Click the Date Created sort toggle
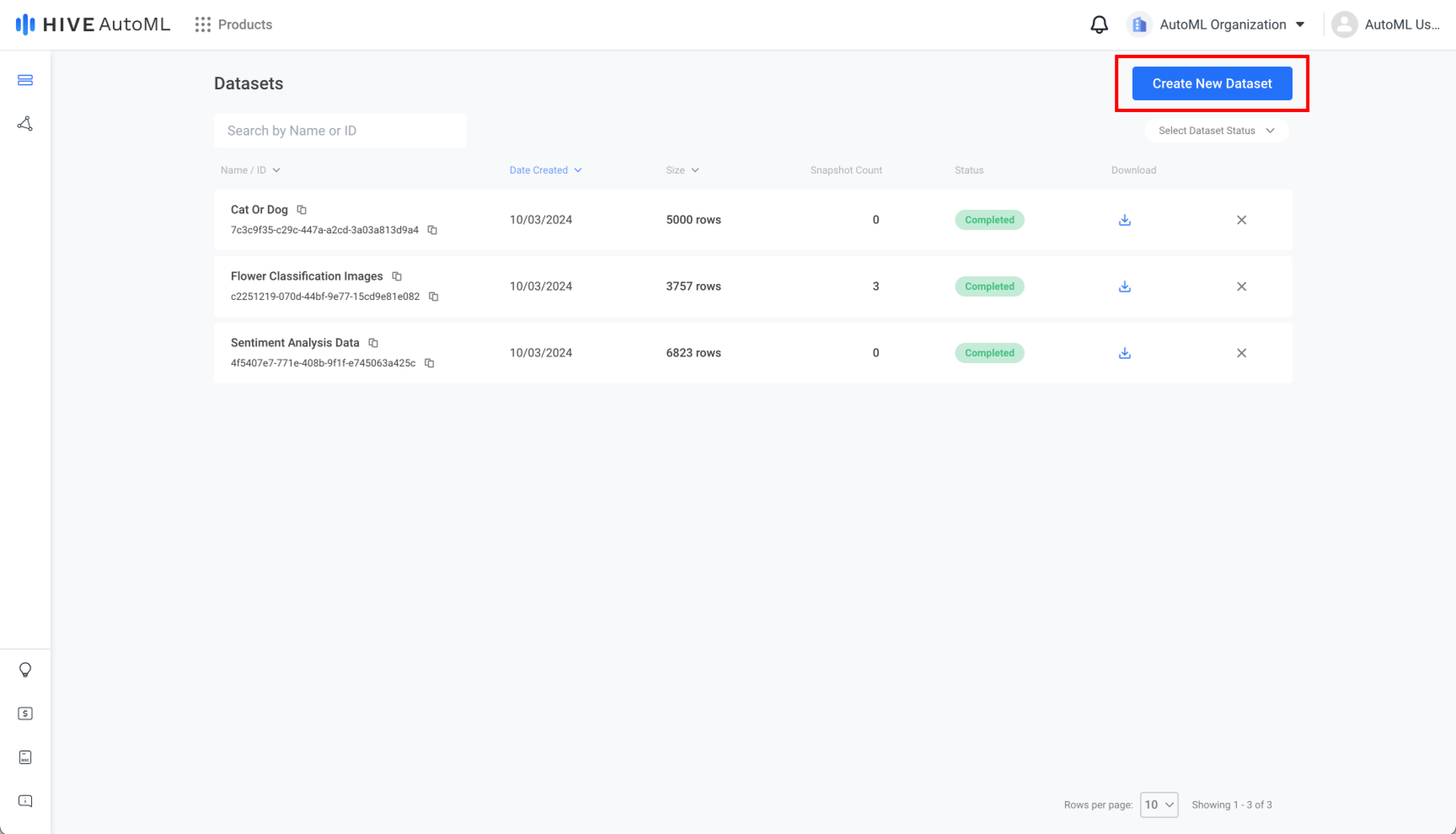Viewport: 1456px width, 834px height. tap(545, 169)
